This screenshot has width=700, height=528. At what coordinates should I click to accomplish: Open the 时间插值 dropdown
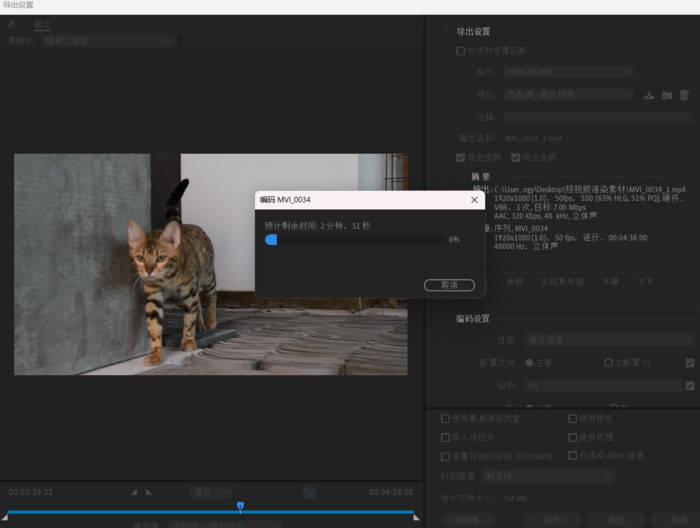pos(549,476)
